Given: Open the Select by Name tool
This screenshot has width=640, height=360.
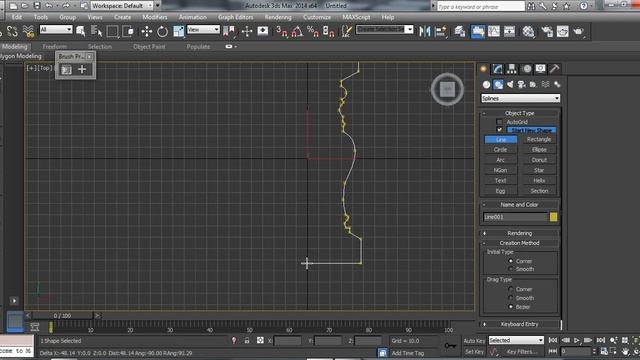Looking at the screenshot, I should click(97, 31).
